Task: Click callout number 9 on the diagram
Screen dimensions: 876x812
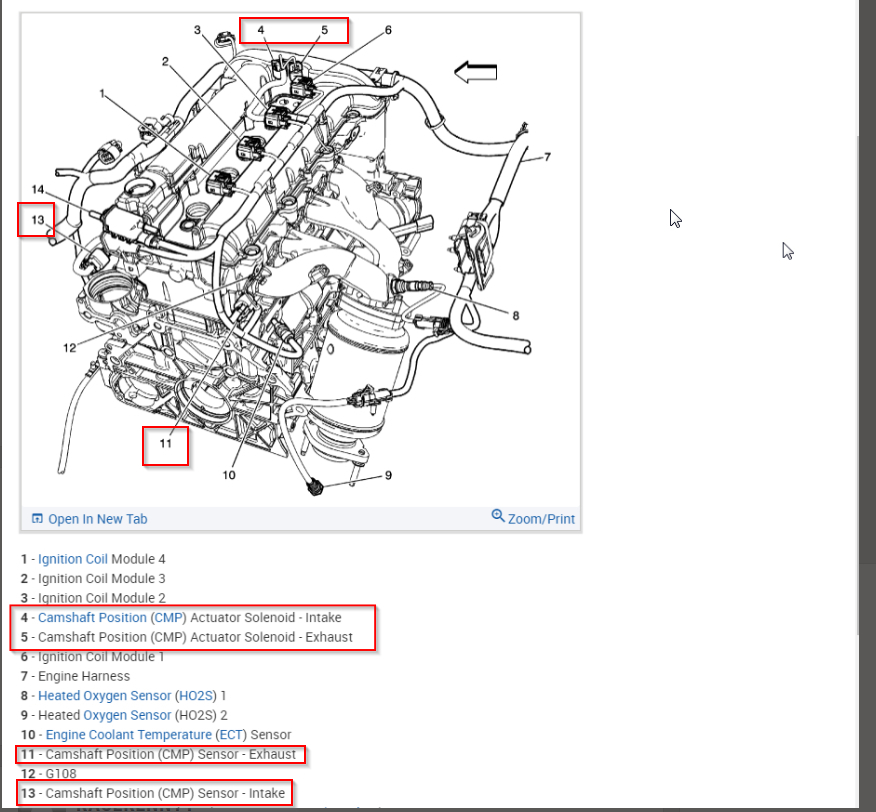Action: coord(388,476)
